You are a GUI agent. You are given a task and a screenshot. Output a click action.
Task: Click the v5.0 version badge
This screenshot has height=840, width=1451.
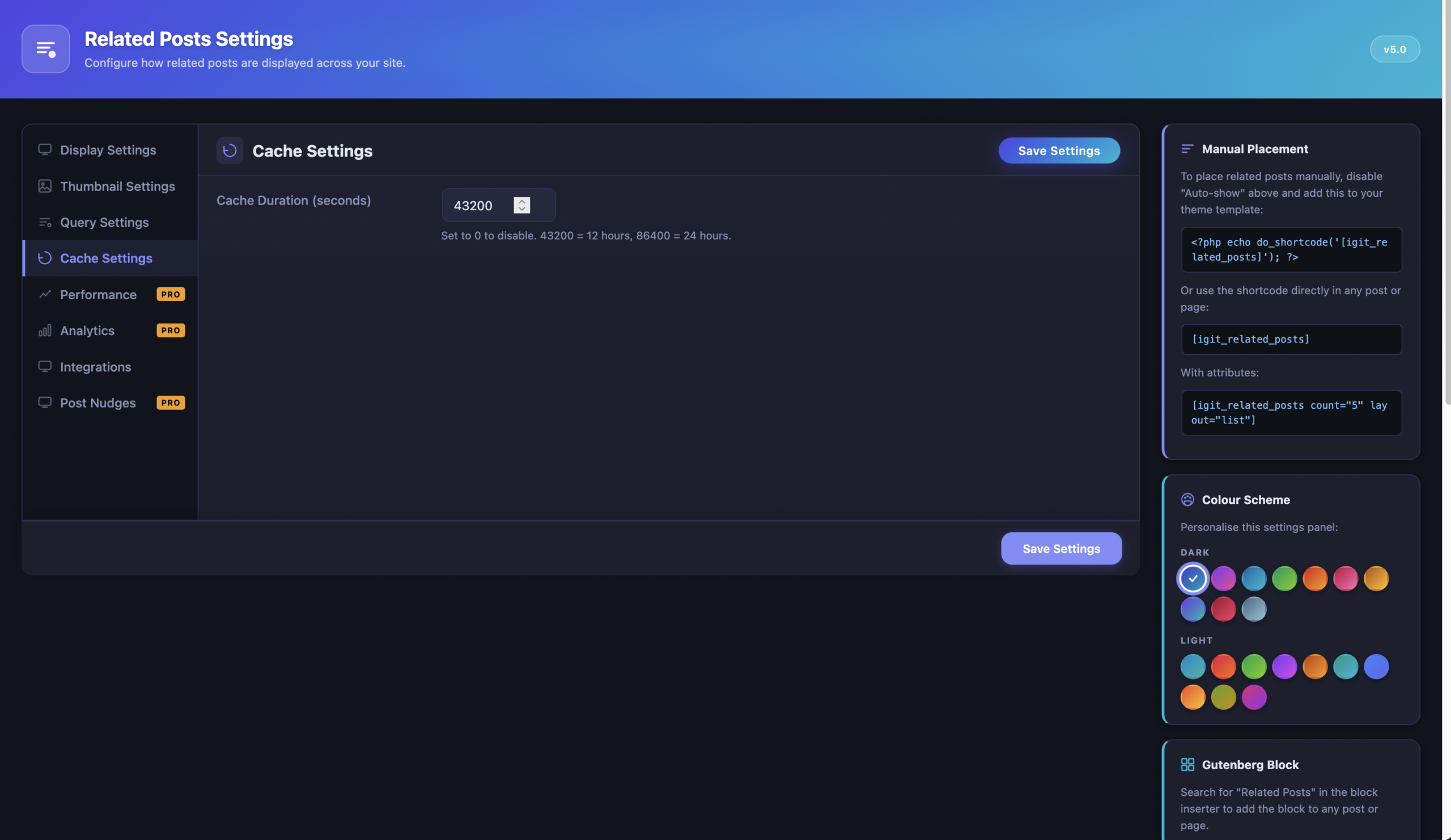tap(1394, 49)
